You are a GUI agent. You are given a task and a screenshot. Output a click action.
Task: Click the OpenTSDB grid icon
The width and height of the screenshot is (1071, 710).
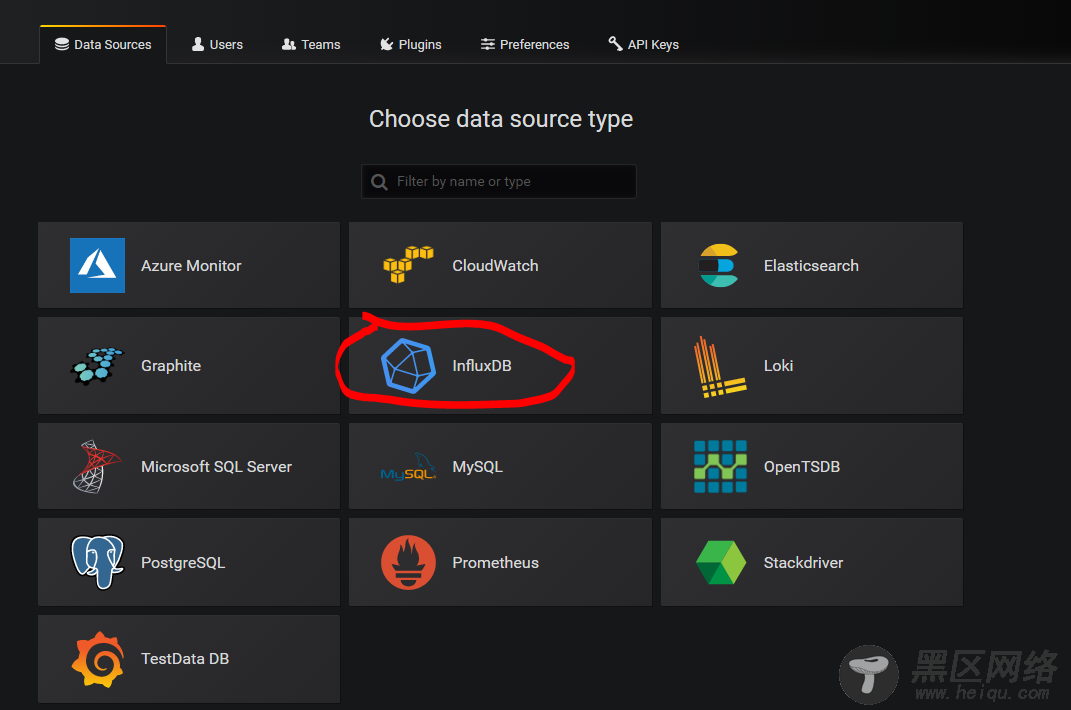720,466
